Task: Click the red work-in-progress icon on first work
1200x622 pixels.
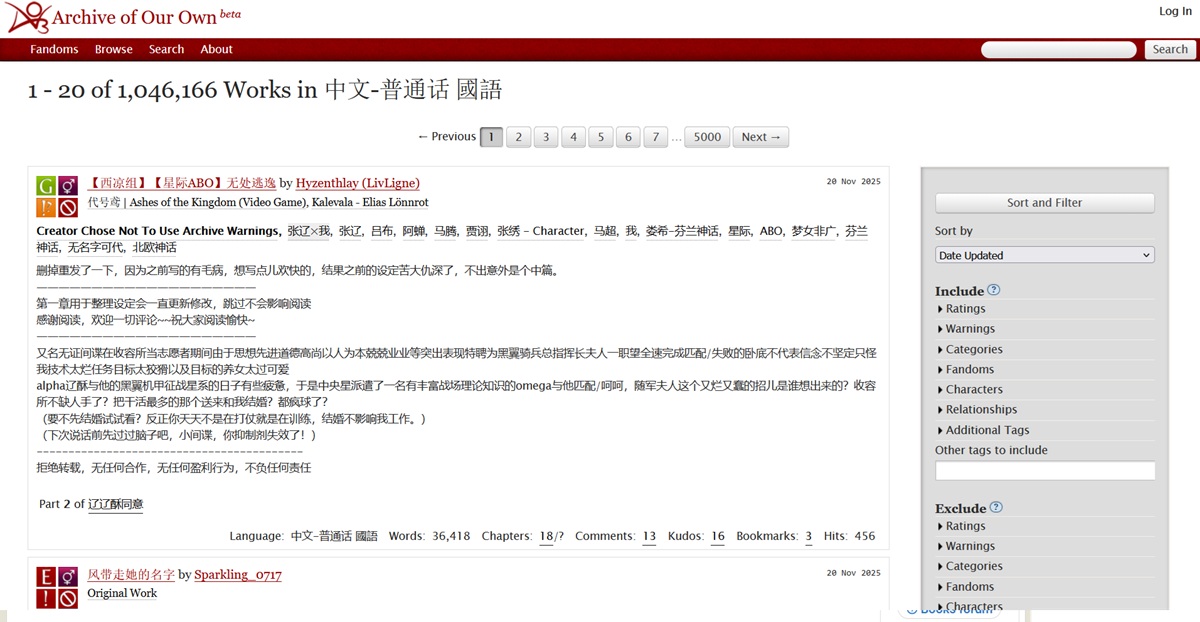Action: pos(66,207)
